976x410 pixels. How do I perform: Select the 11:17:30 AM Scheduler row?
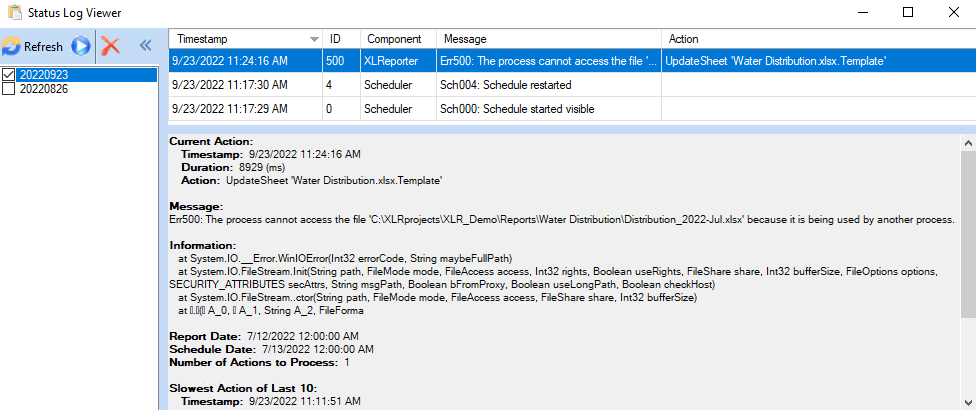(x=572, y=85)
